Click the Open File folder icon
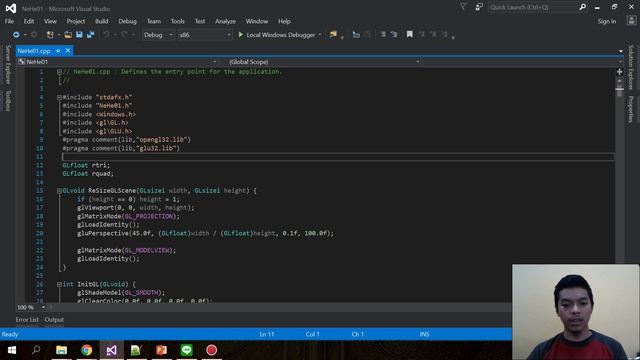The height and width of the screenshot is (360, 640). click(x=68, y=35)
